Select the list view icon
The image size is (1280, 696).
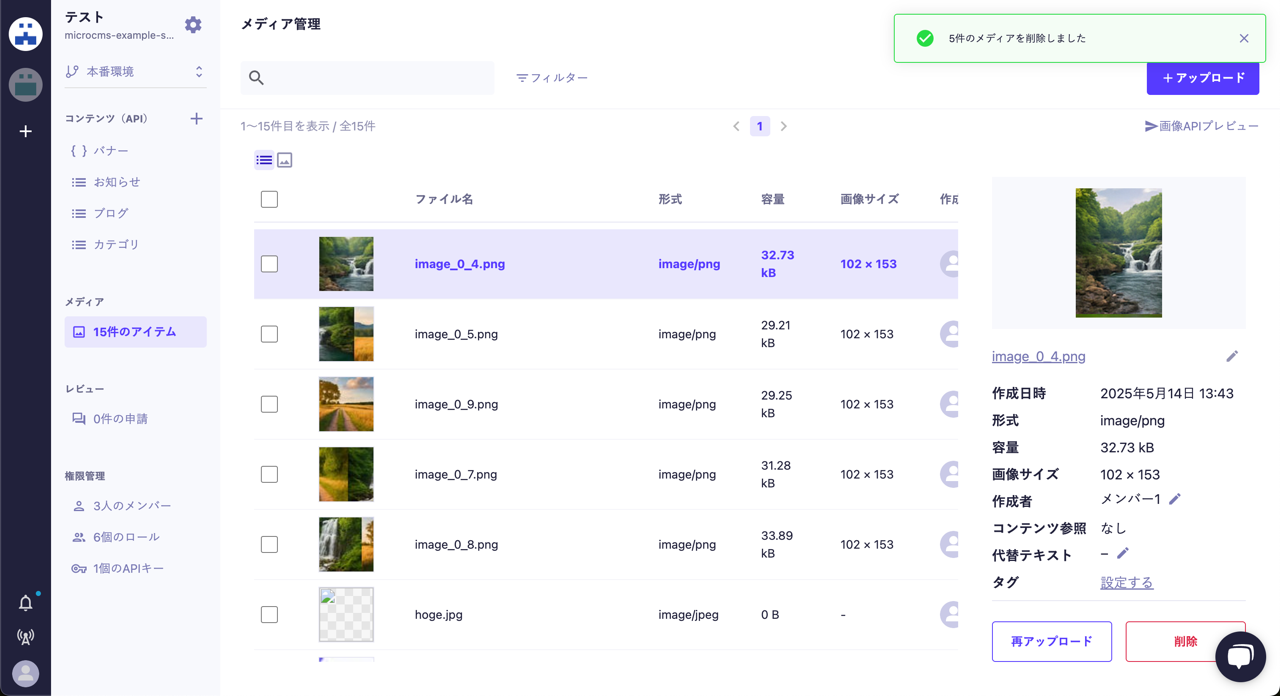click(264, 159)
